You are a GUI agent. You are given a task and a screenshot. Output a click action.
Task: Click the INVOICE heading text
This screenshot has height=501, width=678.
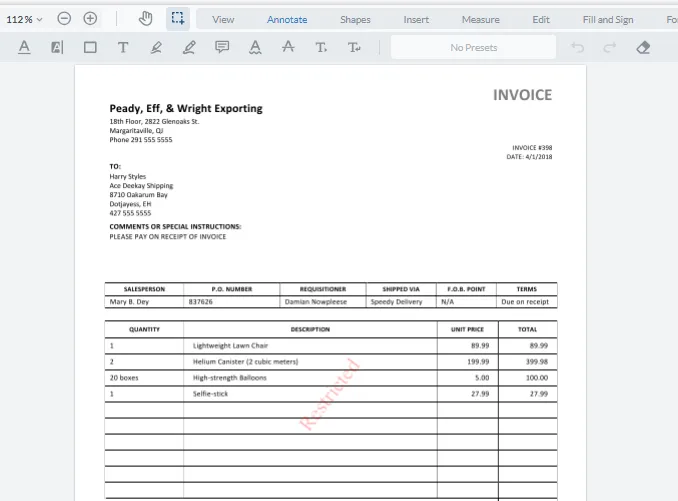522,95
